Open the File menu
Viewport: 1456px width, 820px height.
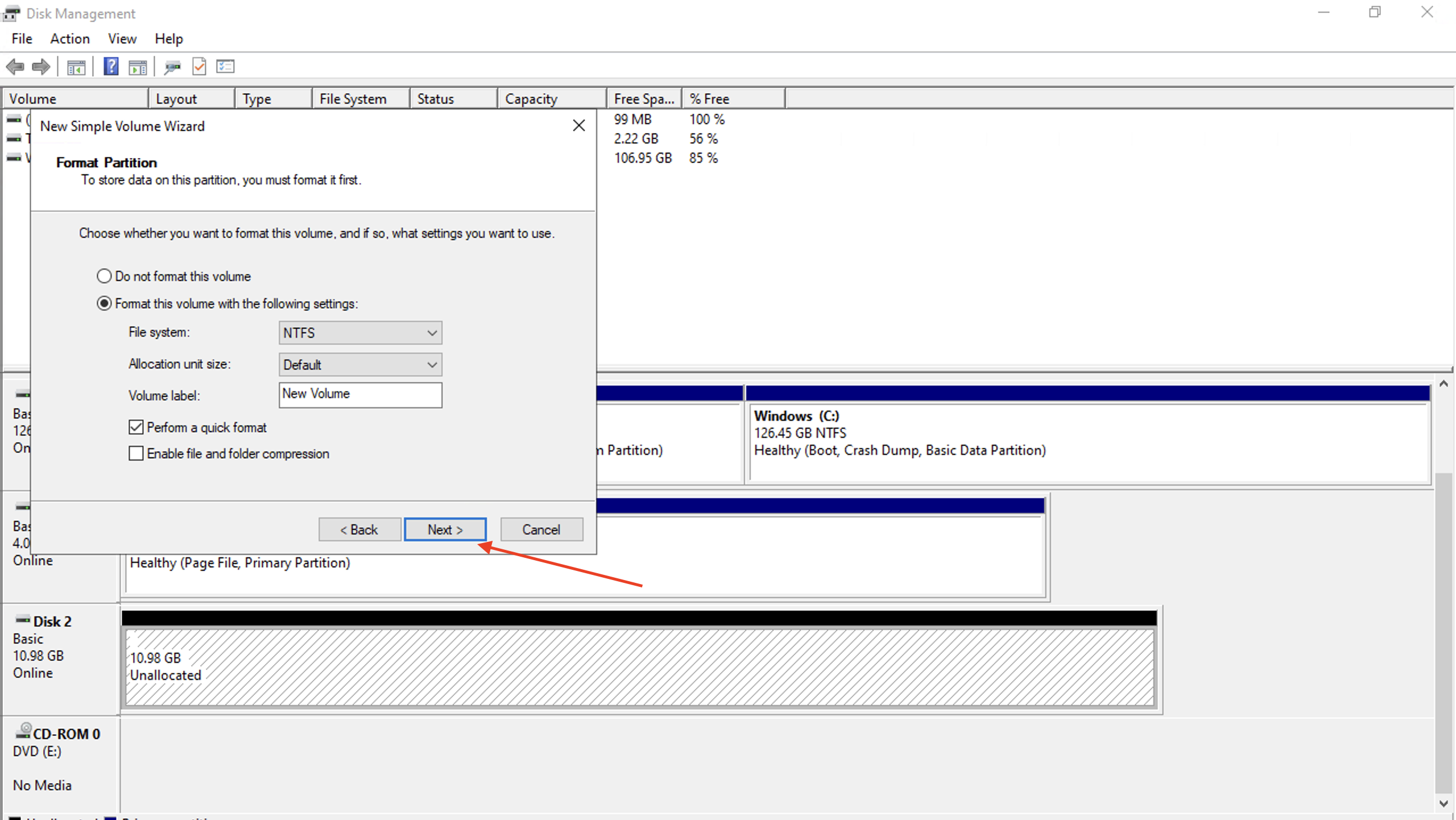[22, 39]
